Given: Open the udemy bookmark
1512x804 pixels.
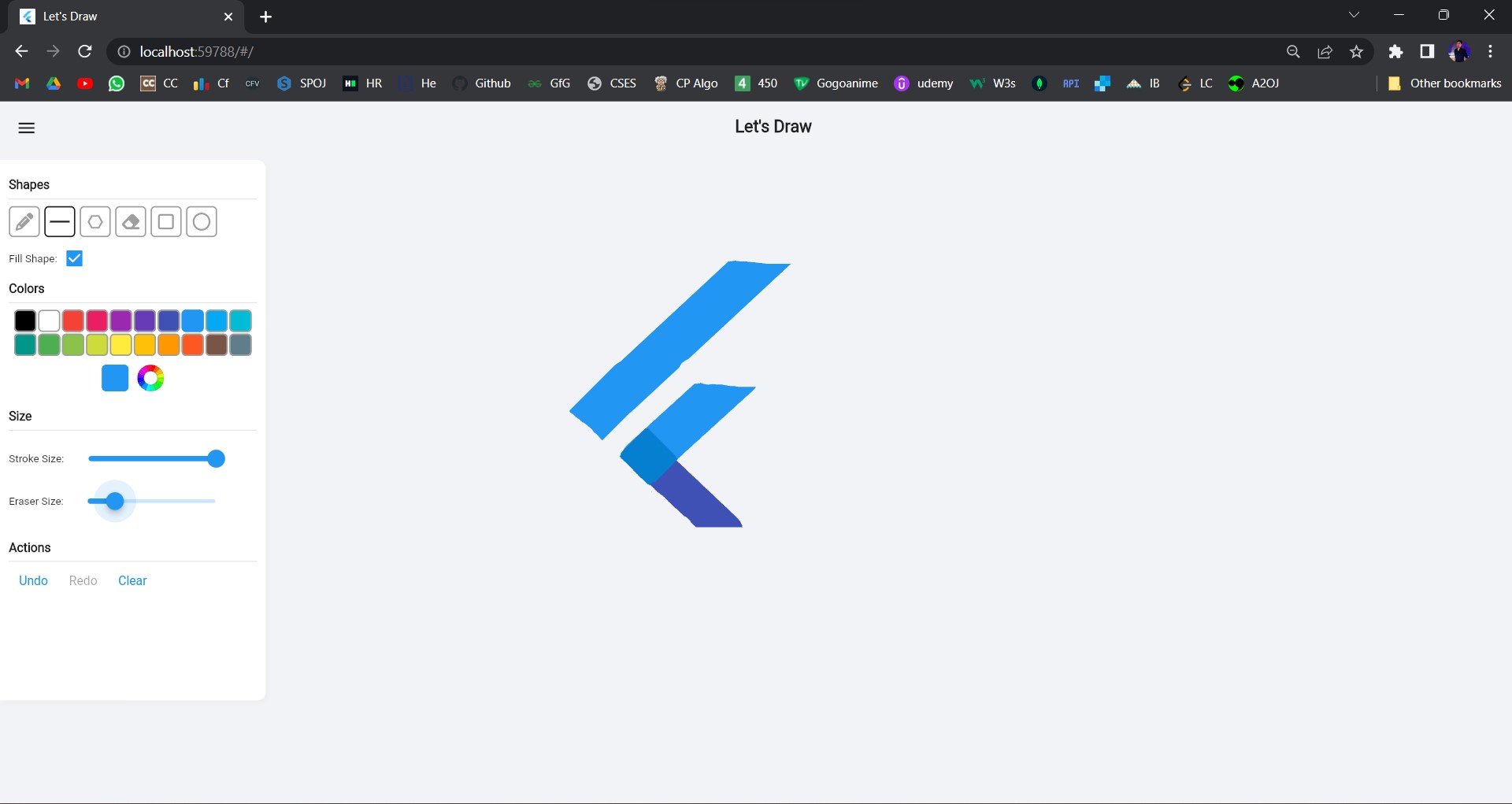Looking at the screenshot, I should pos(924,83).
